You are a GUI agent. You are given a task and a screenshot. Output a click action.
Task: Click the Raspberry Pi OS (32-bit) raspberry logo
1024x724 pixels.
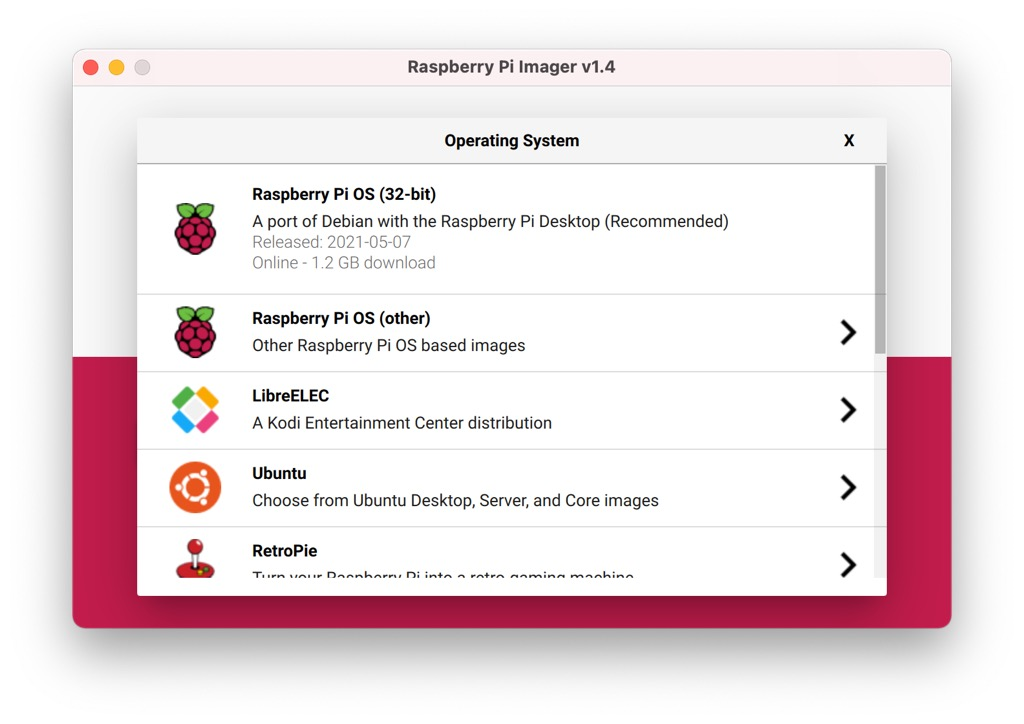pyautogui.click(x=195, y=229)
